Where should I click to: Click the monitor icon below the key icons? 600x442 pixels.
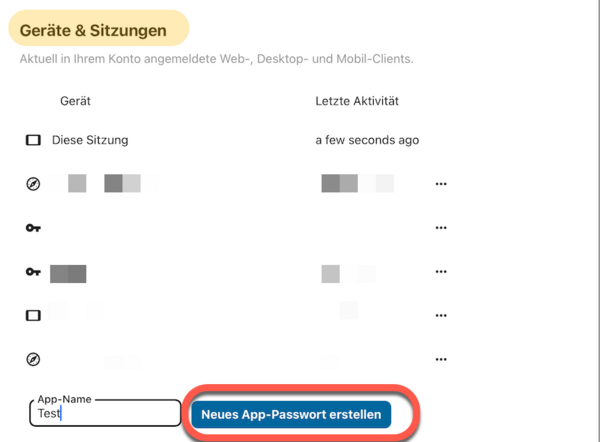click(33, 315)
